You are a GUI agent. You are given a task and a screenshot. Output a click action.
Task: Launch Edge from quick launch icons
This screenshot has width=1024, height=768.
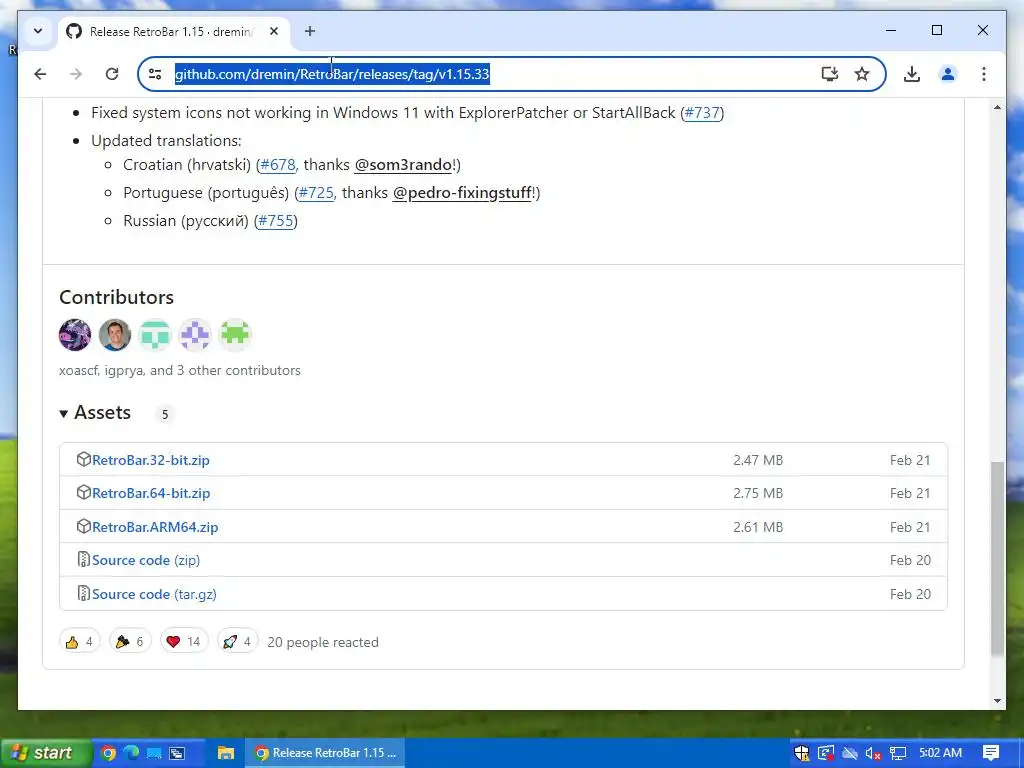[x=131, y=753]
